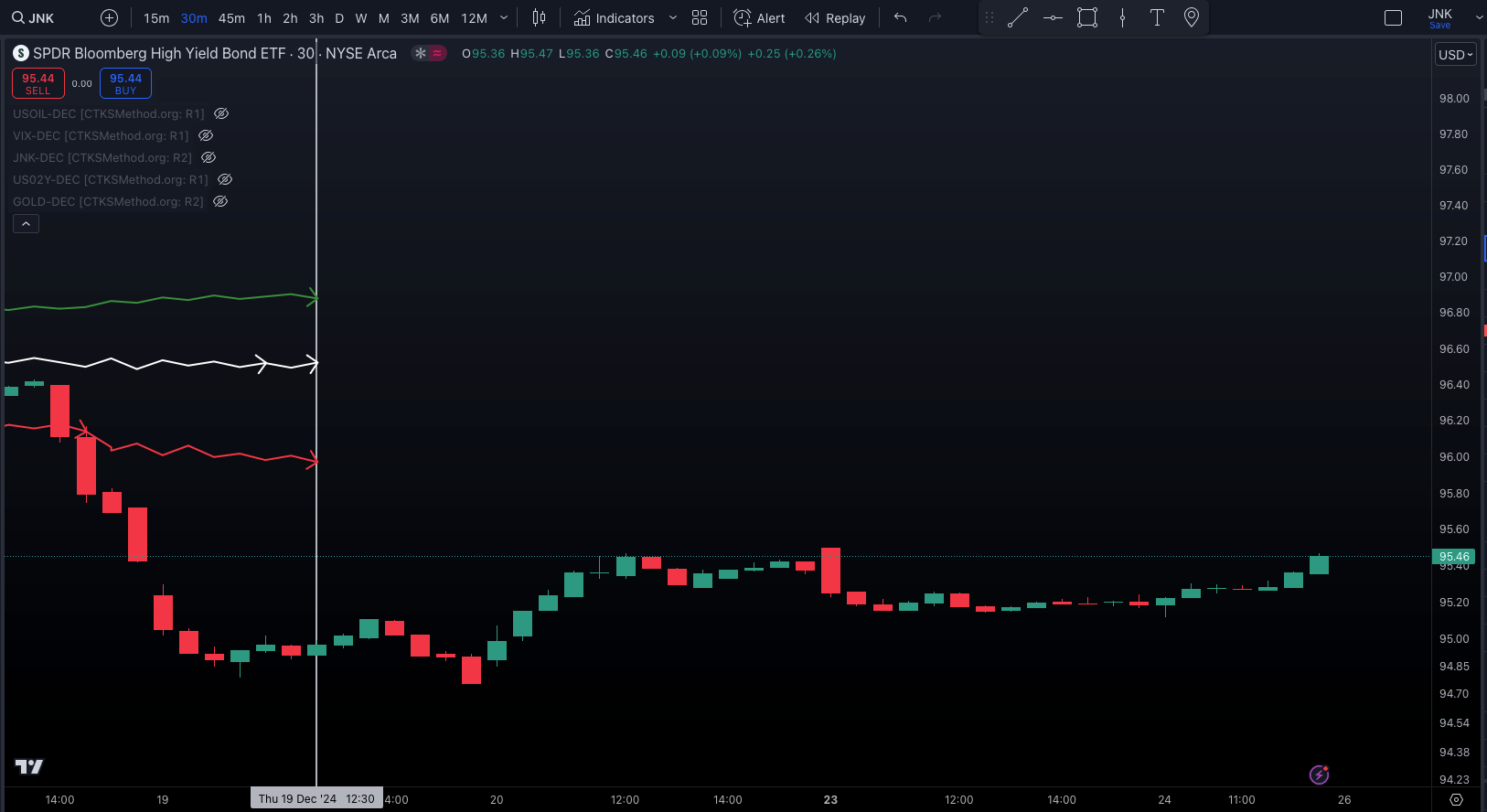Show the VIX-DEC indicator

click(206, 136)
